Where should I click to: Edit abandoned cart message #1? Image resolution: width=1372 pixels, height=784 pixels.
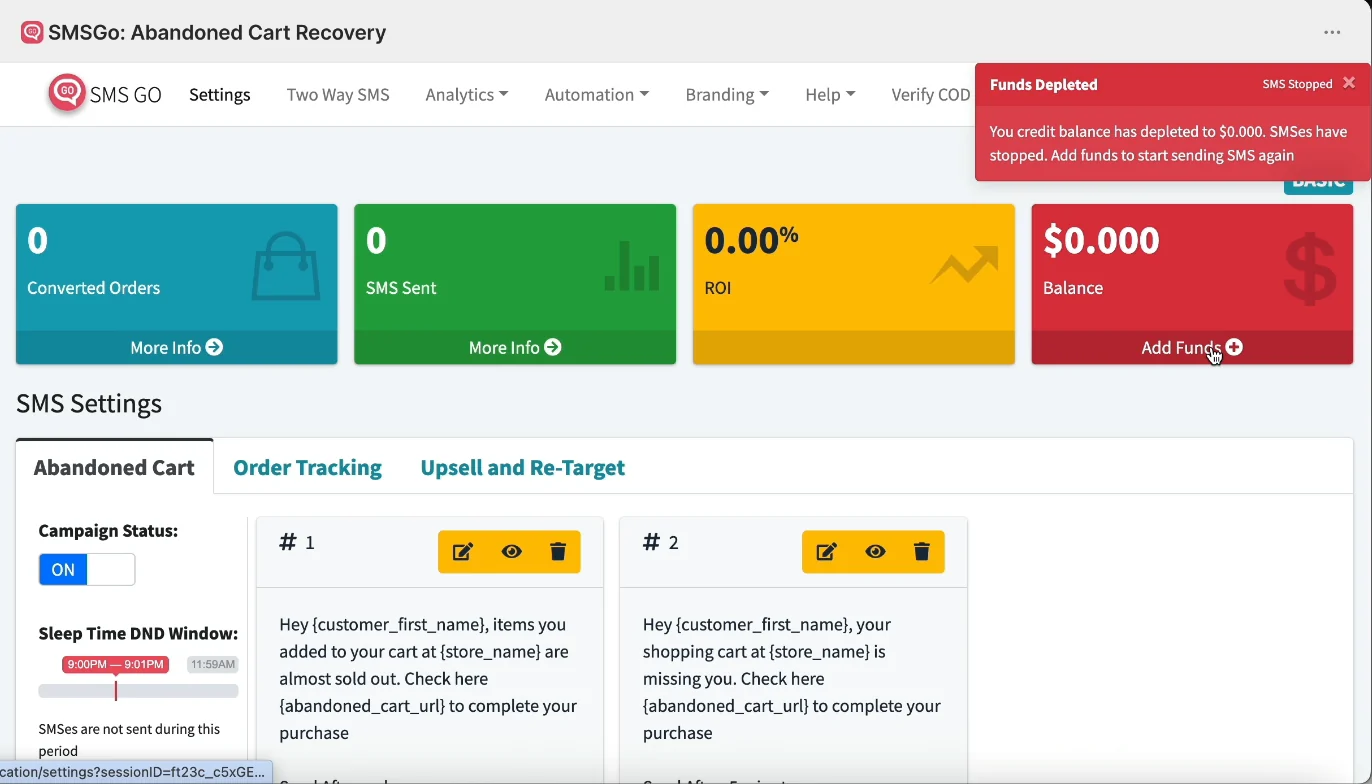(x=463, y=552)
